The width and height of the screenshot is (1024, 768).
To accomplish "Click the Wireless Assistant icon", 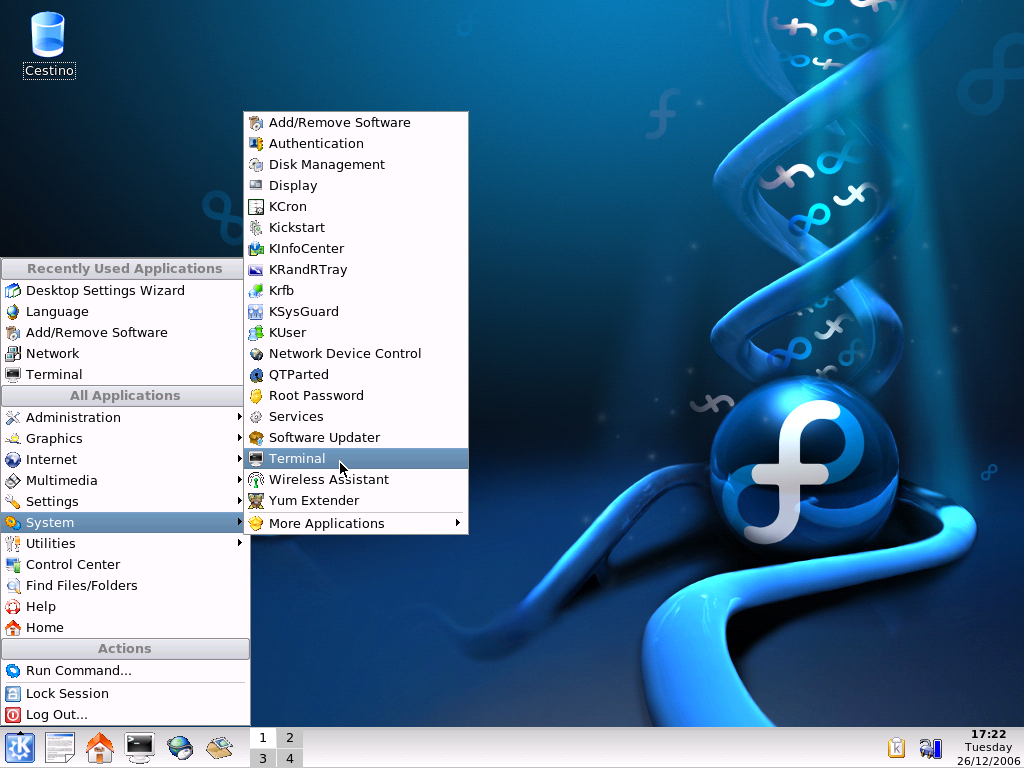I will coord(256,480).
